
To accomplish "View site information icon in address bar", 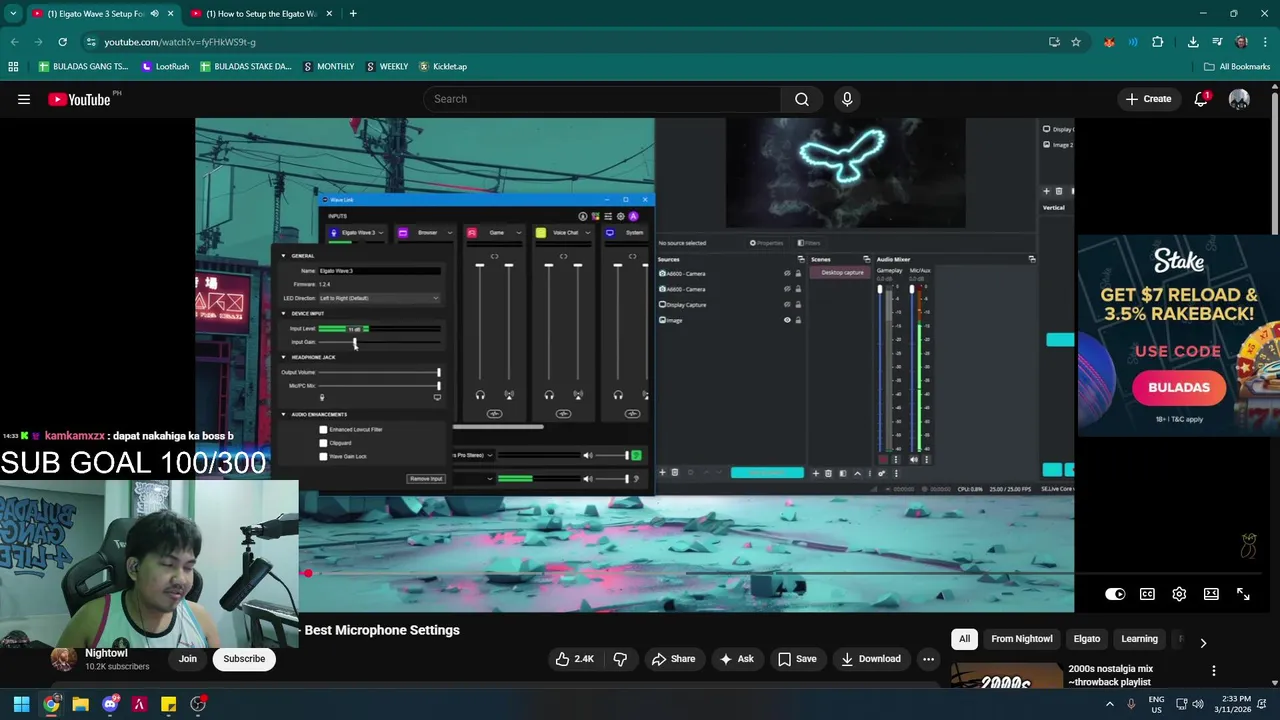I will (91, 42).
